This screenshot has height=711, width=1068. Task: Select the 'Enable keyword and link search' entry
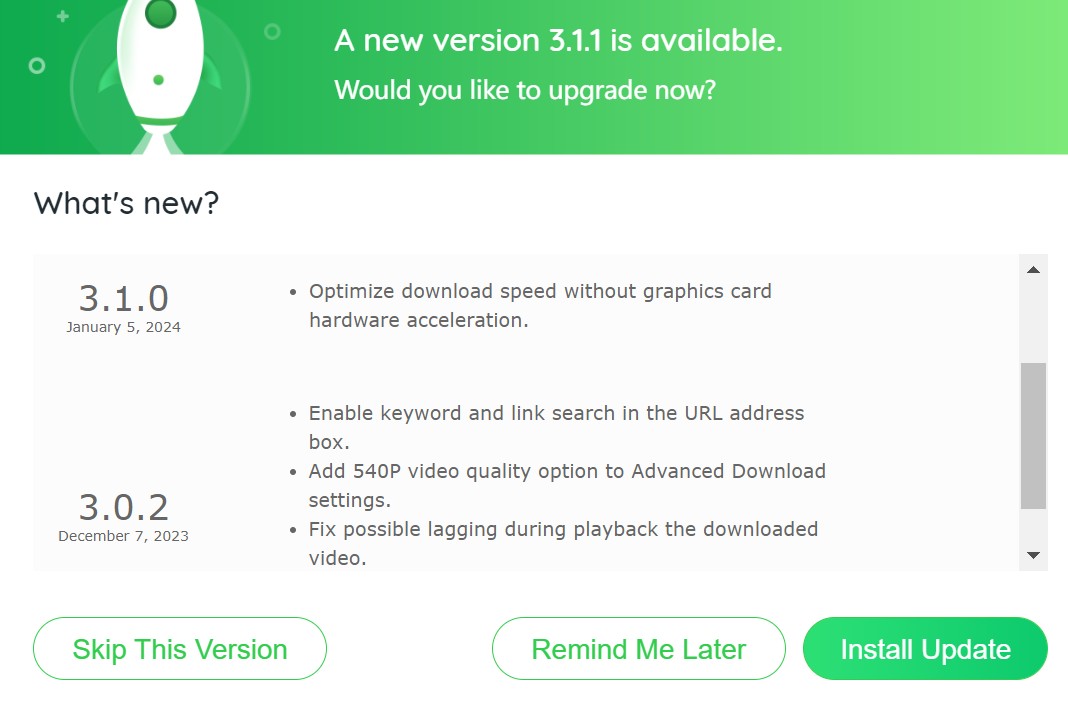(x=546, y=427)
